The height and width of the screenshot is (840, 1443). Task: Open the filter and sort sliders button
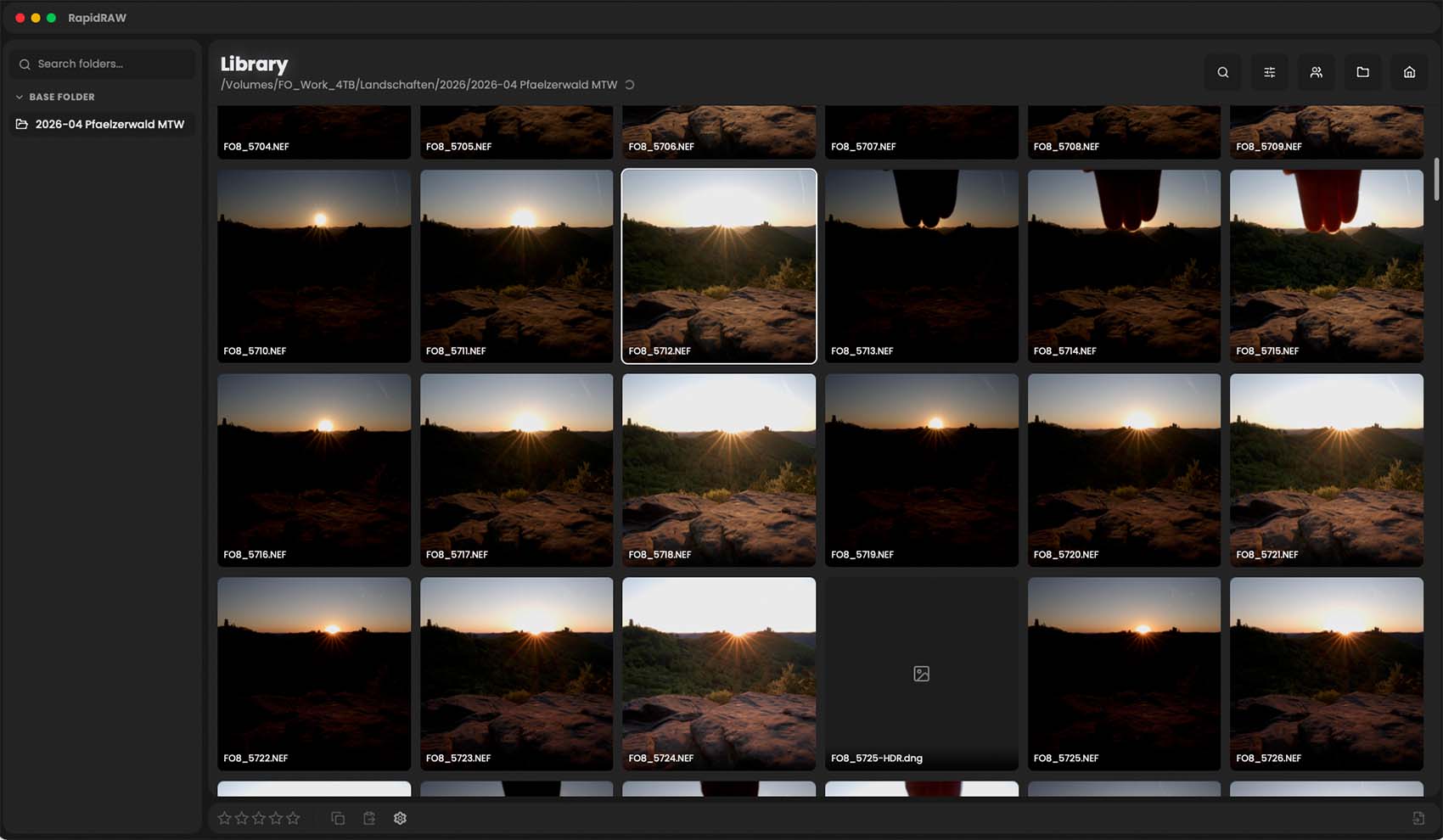click(x=1269, y=72)
